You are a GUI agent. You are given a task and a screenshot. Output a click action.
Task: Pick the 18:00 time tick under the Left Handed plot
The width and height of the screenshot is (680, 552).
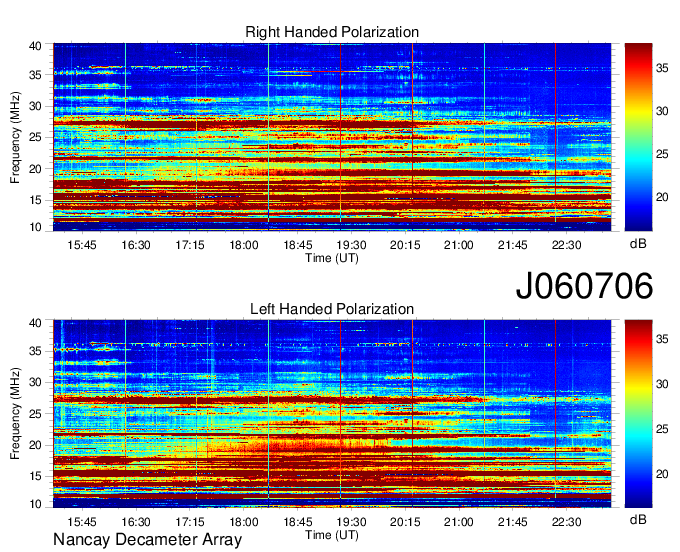244,522
